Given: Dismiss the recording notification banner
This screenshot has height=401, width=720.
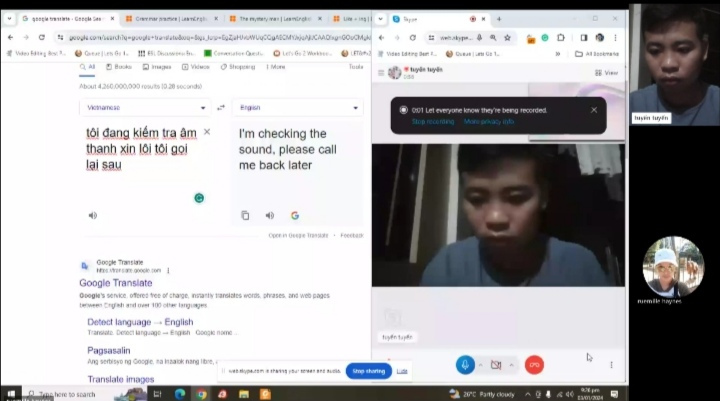Looking at the screenshot, I should [x=593, y=110].
